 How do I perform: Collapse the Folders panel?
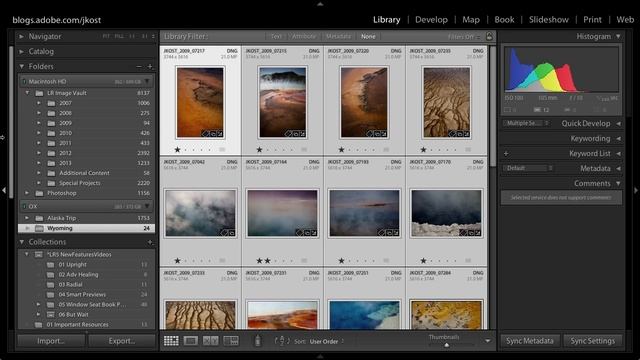click(x=21, y=66)
